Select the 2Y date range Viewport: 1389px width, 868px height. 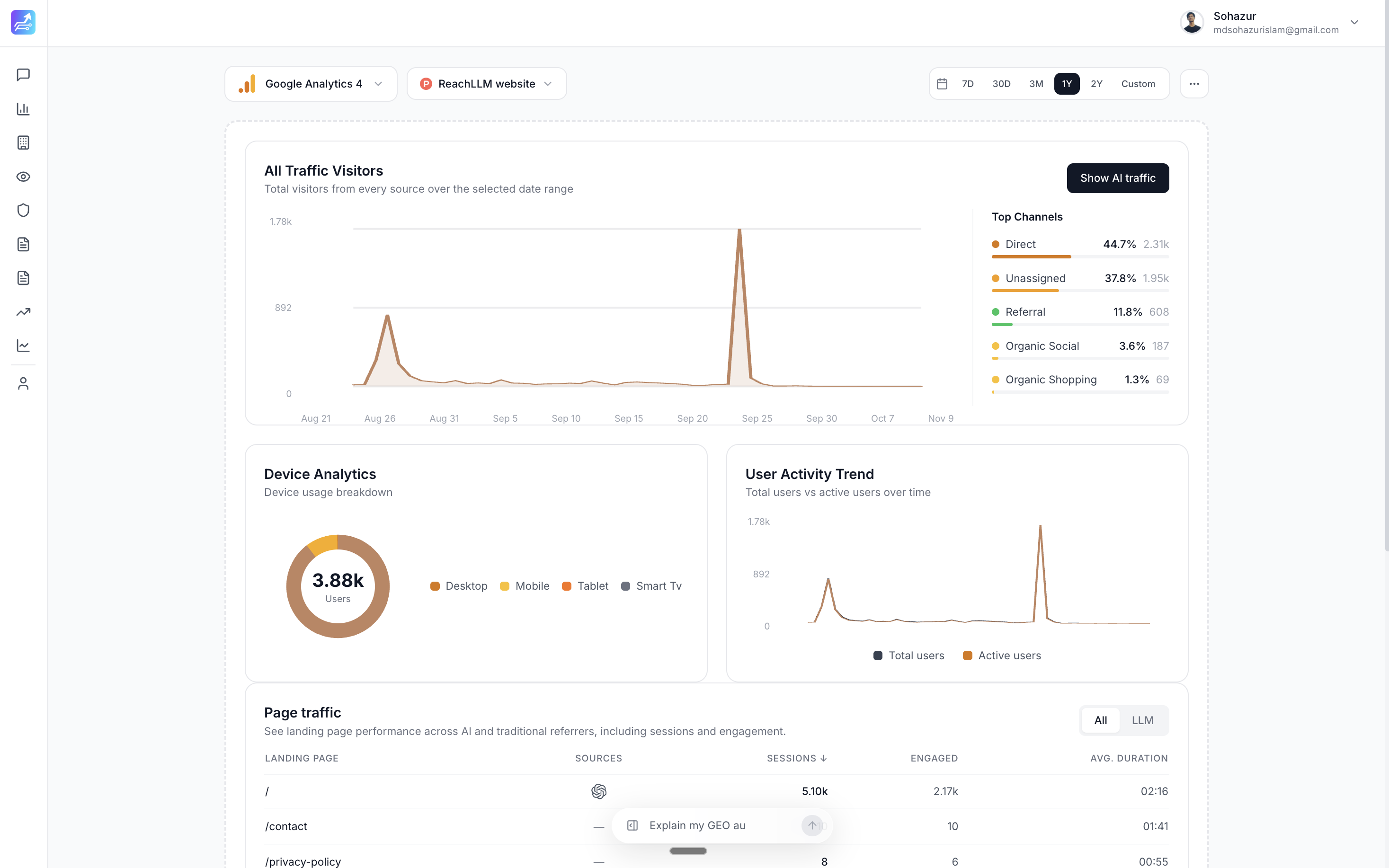1096,84
